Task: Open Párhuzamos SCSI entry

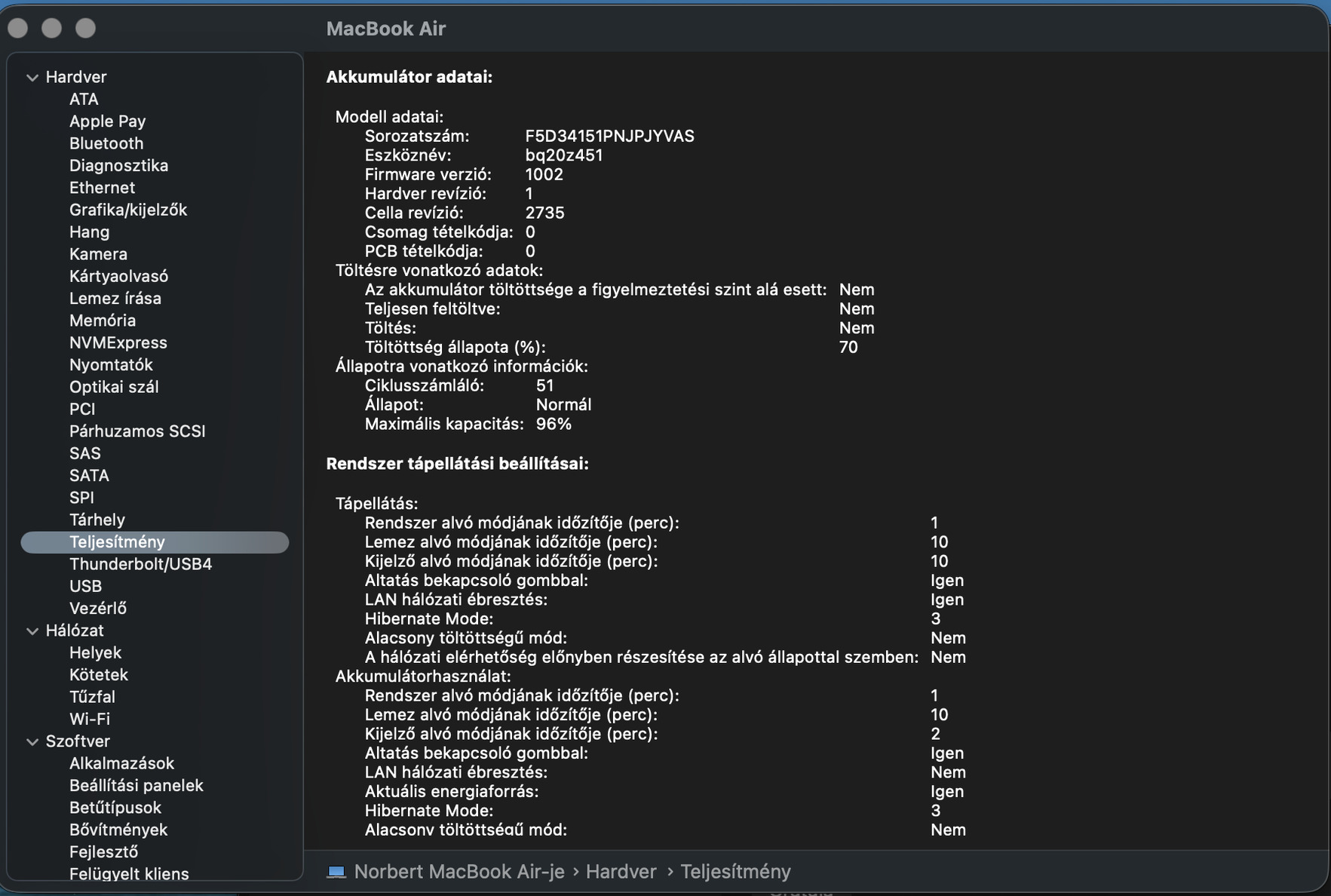Action: pos(137,431)
